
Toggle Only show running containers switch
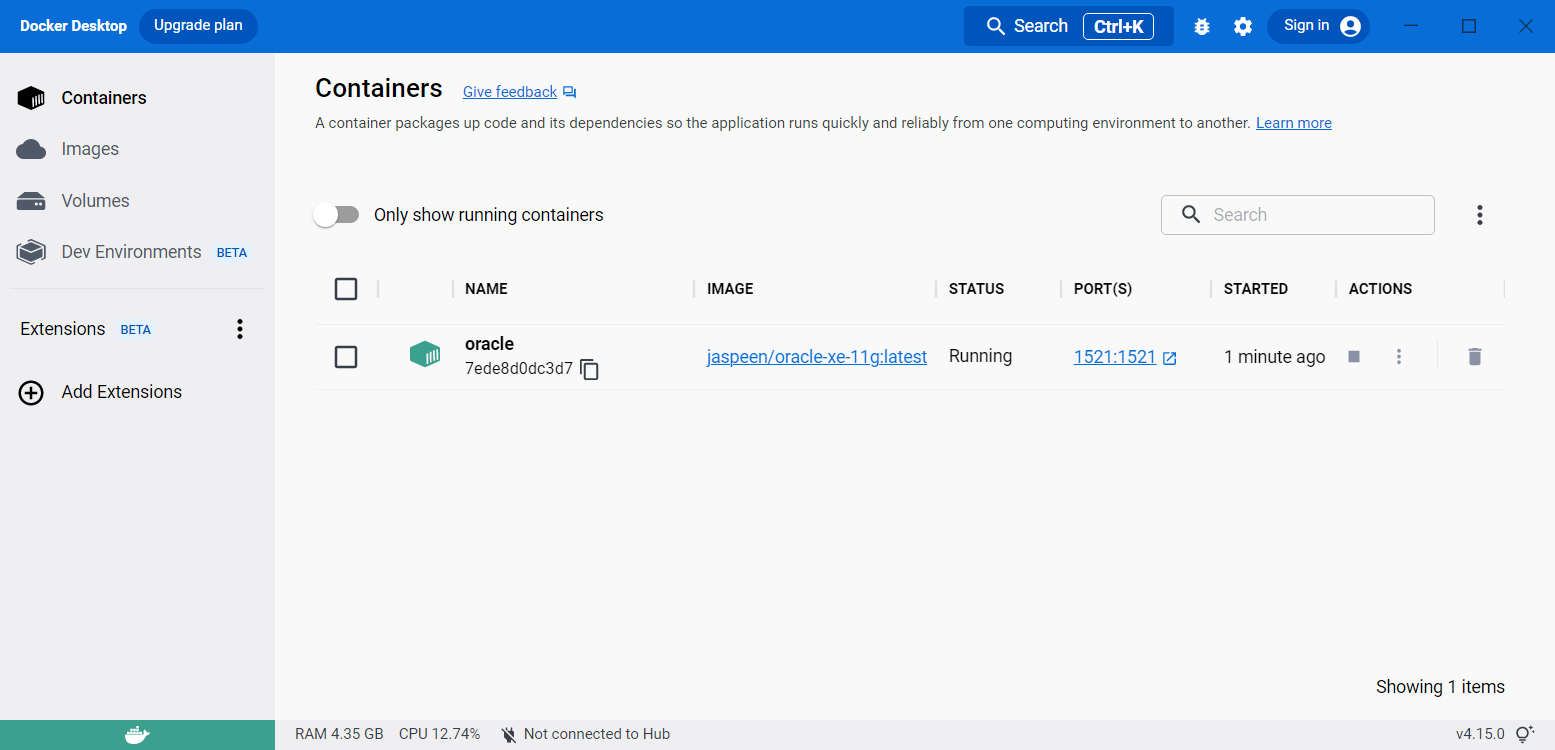[336, 215]
